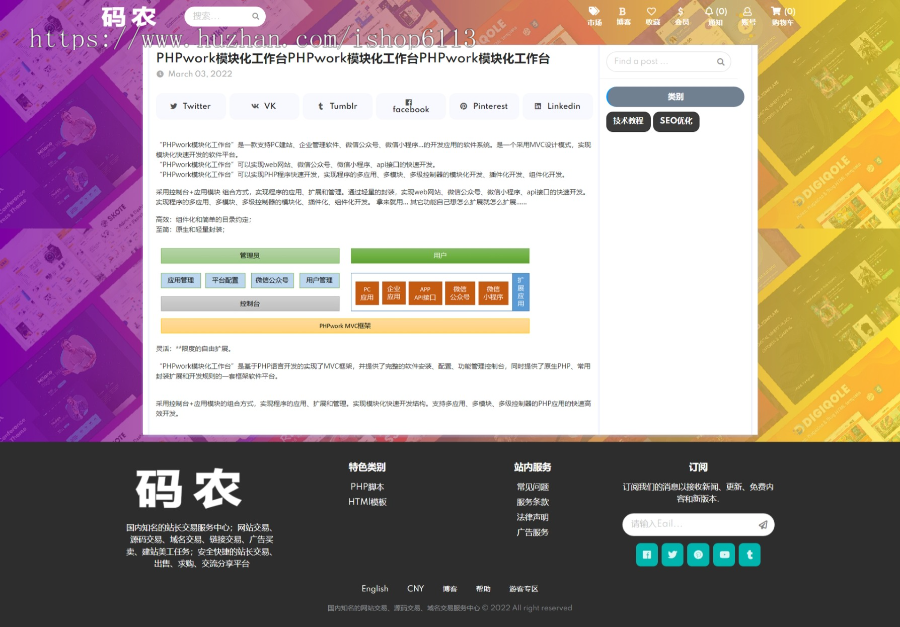Submit subscription with the paper plane icon
This screenshot has height=627, width=900.
pyautogui.click(x=763, y=524)
